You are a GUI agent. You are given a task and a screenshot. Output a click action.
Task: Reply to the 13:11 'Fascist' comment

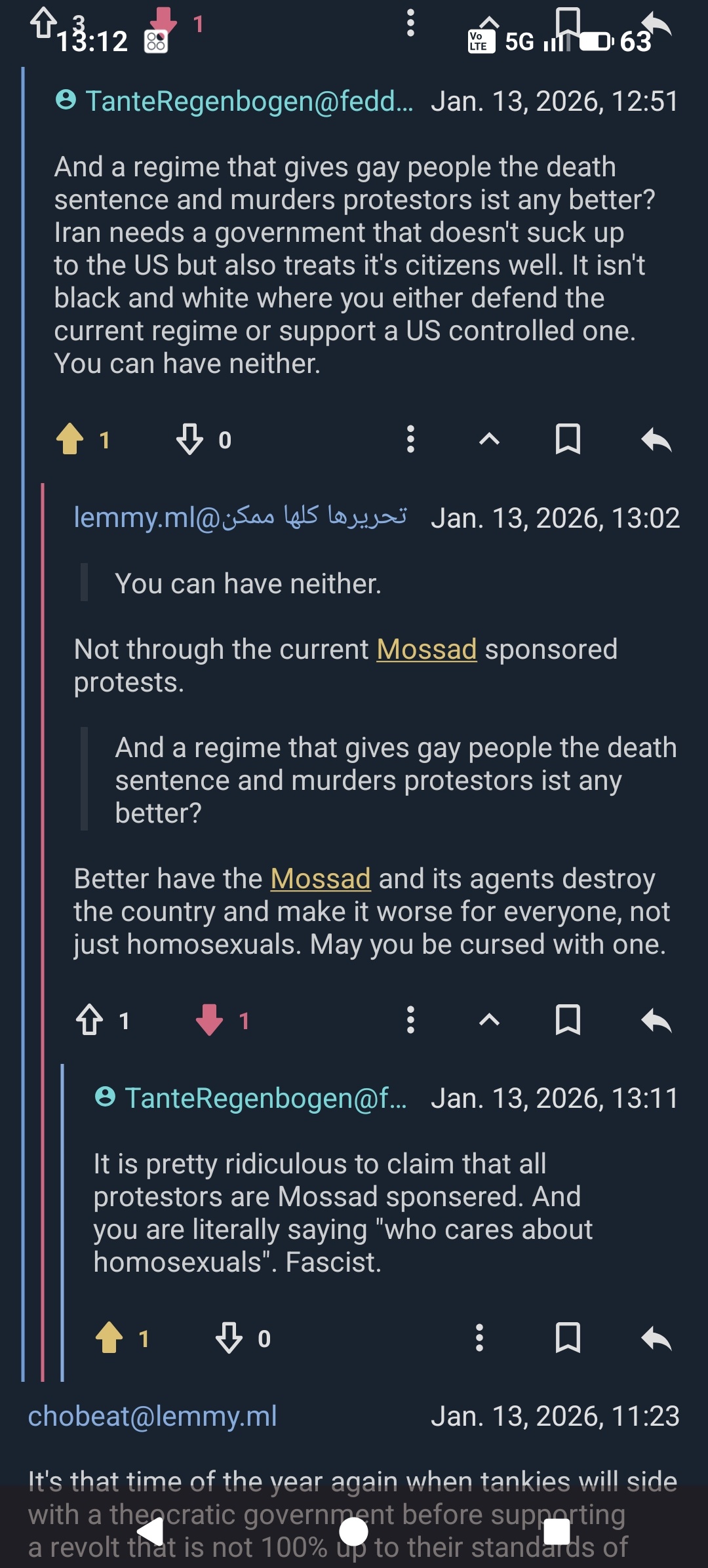point(657,1338)
